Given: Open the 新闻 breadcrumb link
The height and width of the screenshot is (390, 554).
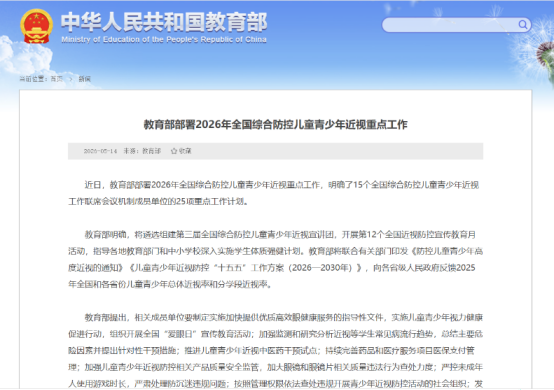Looking at the screenshot, I should [x=84, y=79].
